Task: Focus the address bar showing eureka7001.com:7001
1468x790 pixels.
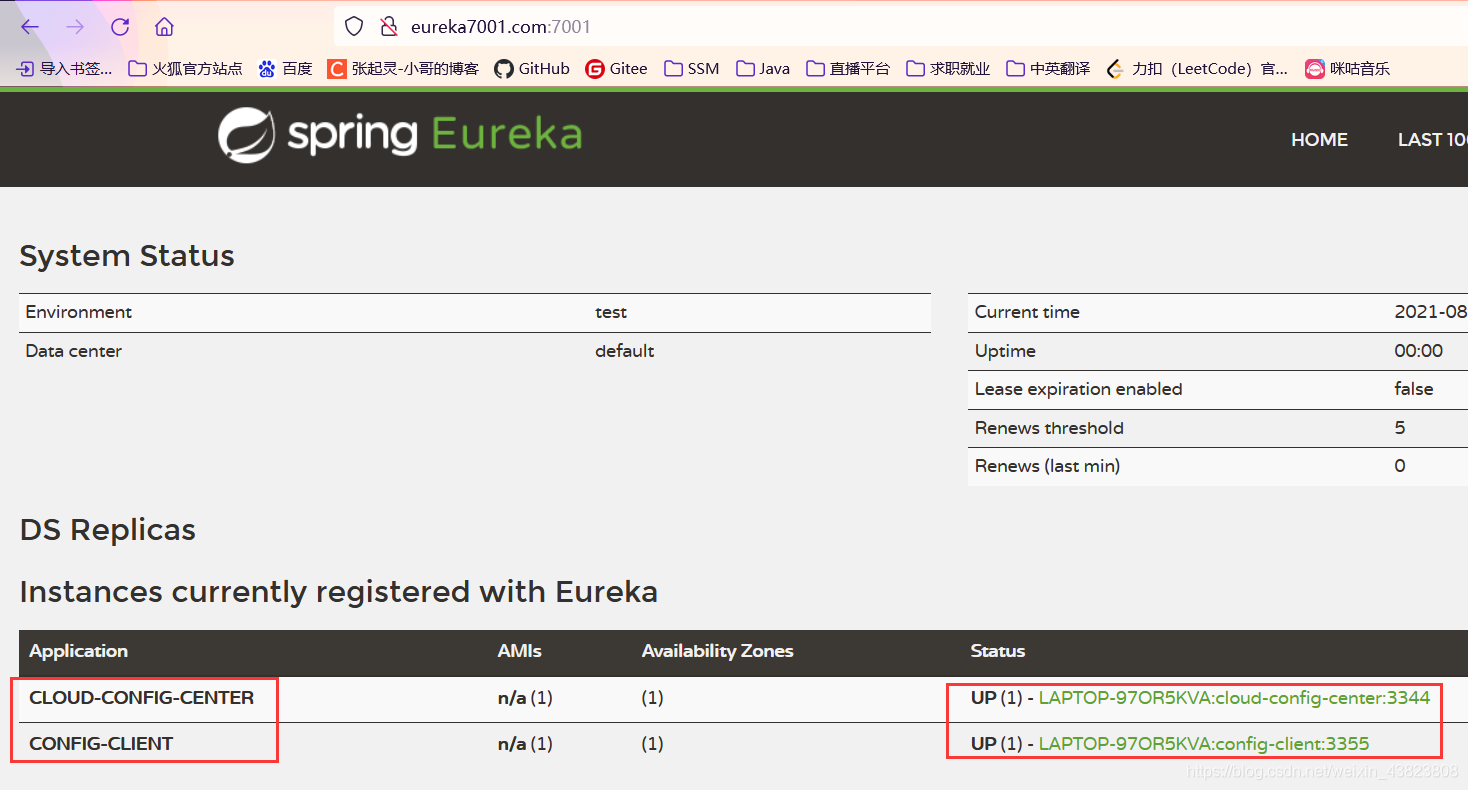Action: (900, 27)
